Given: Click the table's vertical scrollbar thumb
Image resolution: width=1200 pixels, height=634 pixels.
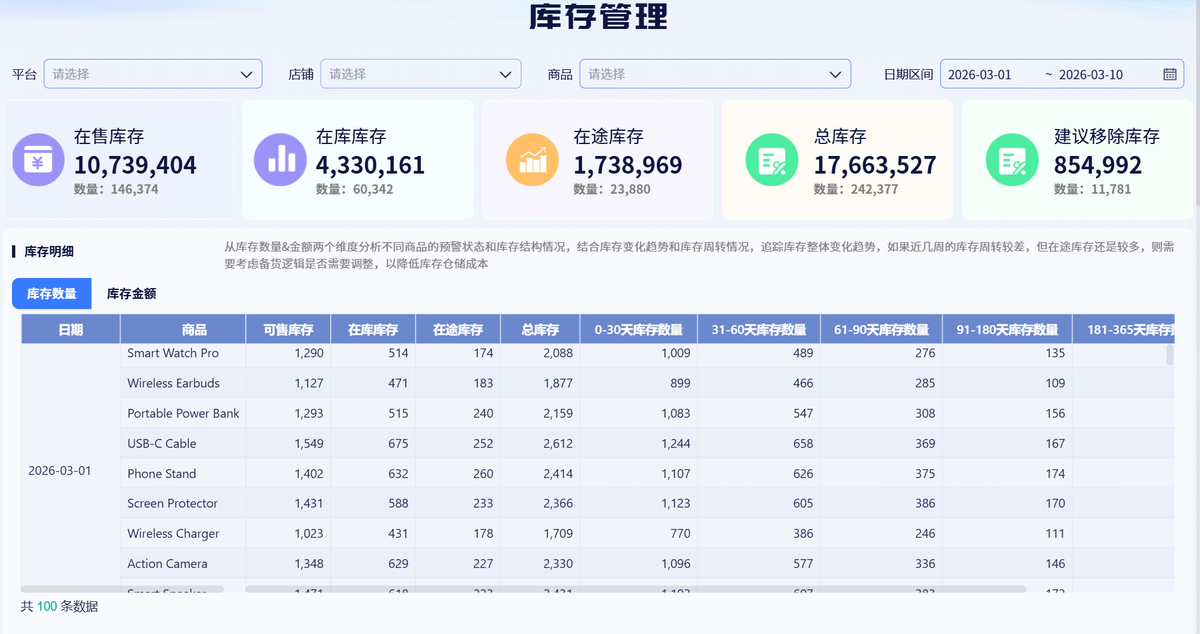Looking at the screenshot, I should [1170, 355].
